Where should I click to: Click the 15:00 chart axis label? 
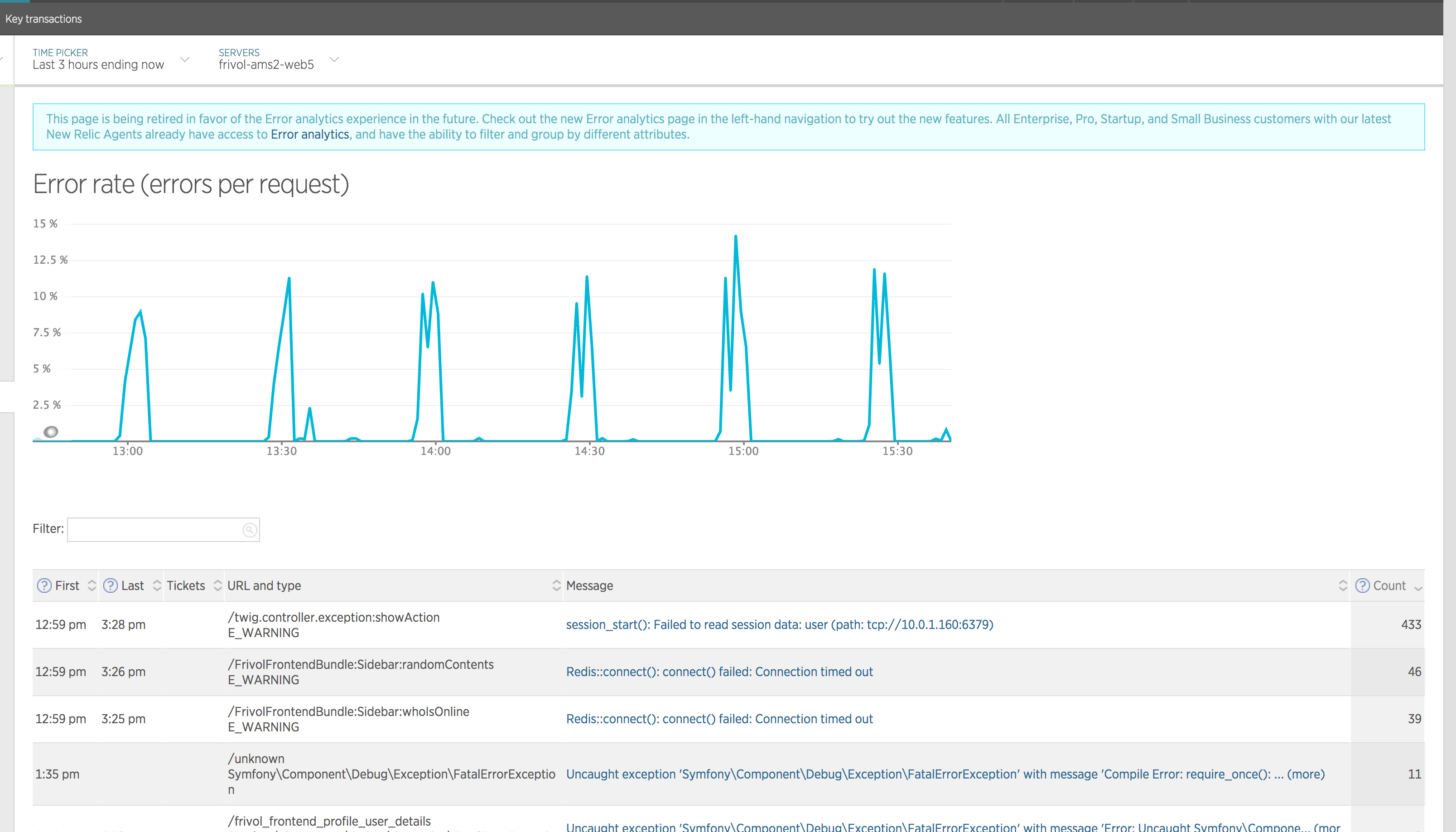point(743,451)
